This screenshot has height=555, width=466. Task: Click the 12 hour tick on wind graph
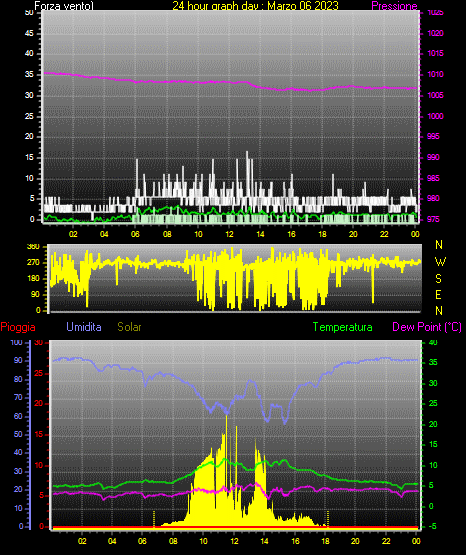tap(229, 234)
